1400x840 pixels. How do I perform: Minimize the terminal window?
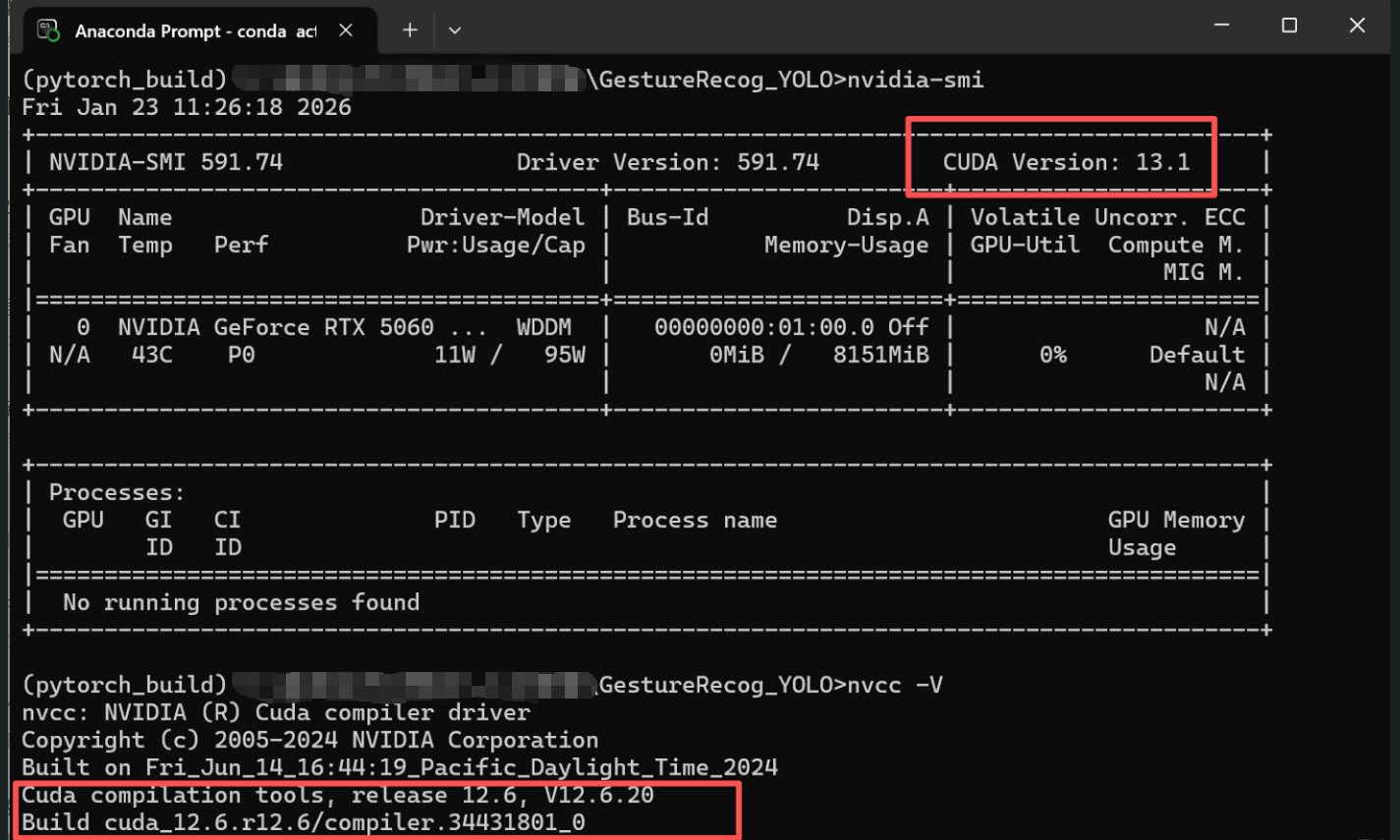click(x=1221, y=26)
